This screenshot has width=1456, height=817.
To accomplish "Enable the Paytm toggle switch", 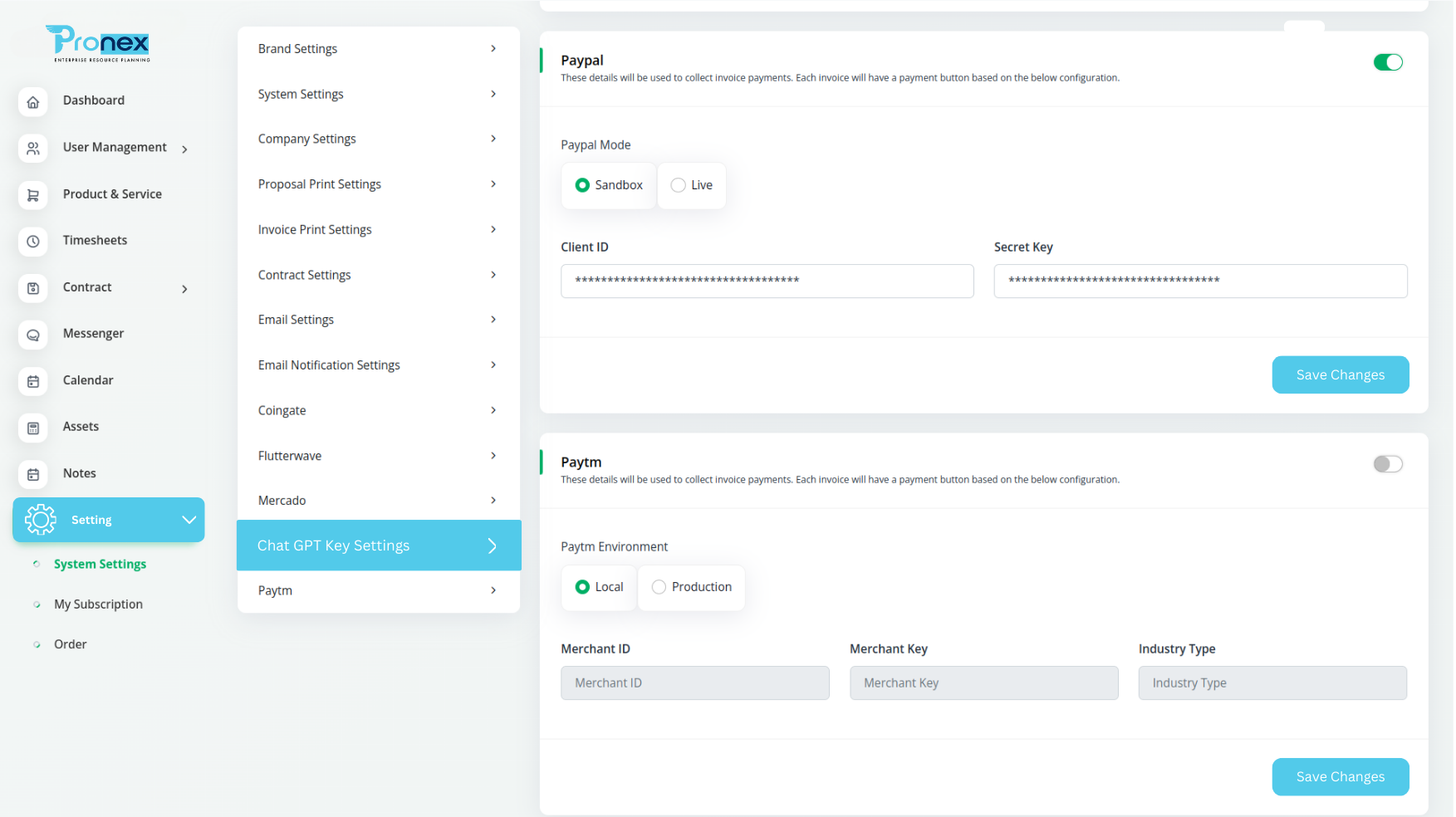I will coord(1388,464).
